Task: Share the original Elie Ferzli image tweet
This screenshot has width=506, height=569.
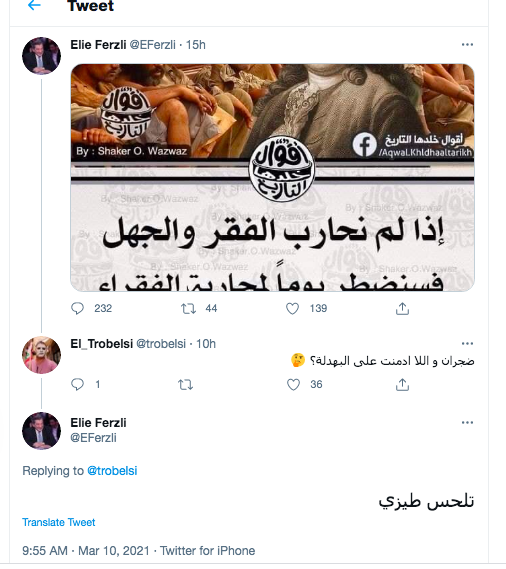Action: 402,308
